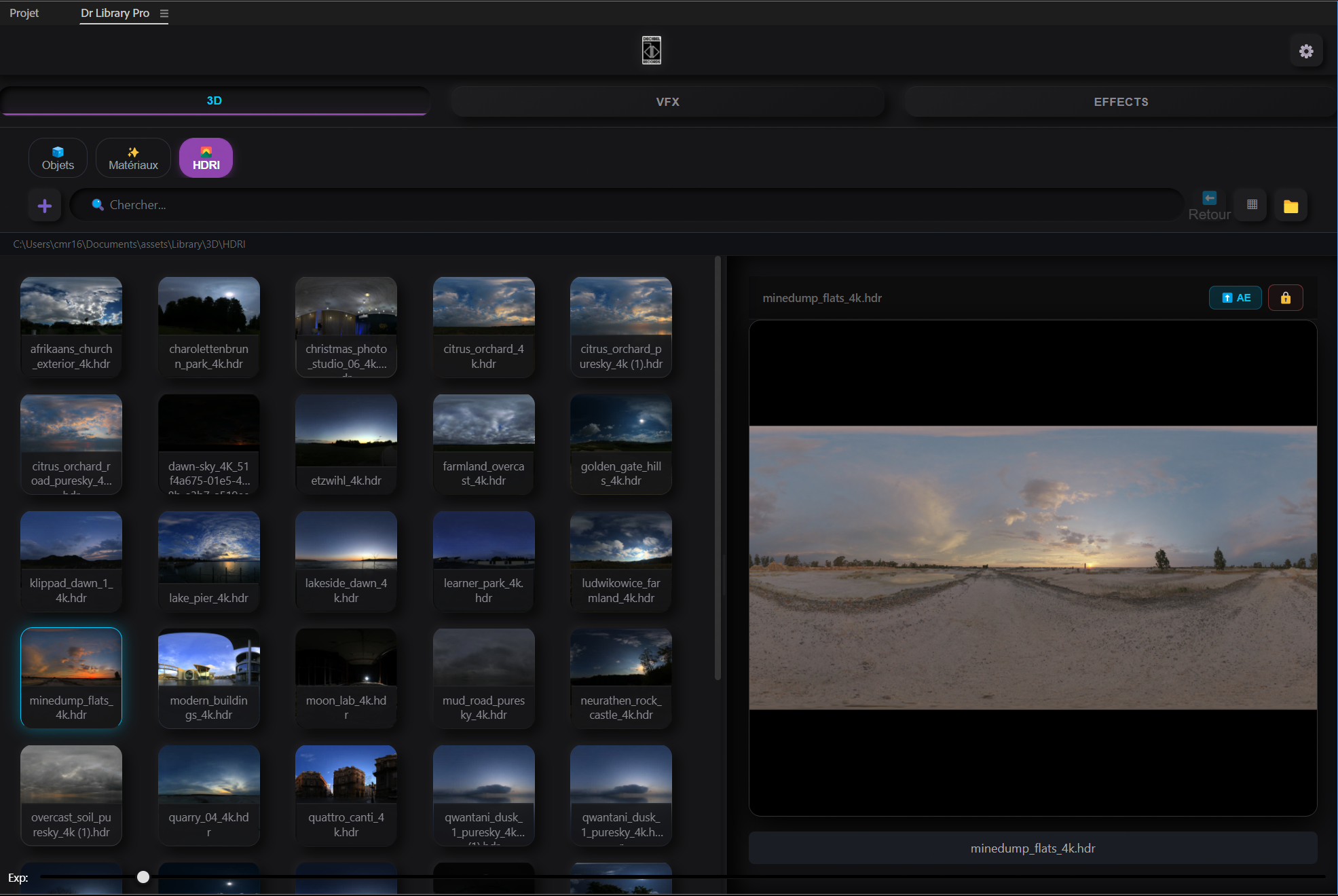Select overcast_soil_puresky_4k (1).hdr thumbnail
This screenshot has height=896, width=1338.
(x=71, y=796)
